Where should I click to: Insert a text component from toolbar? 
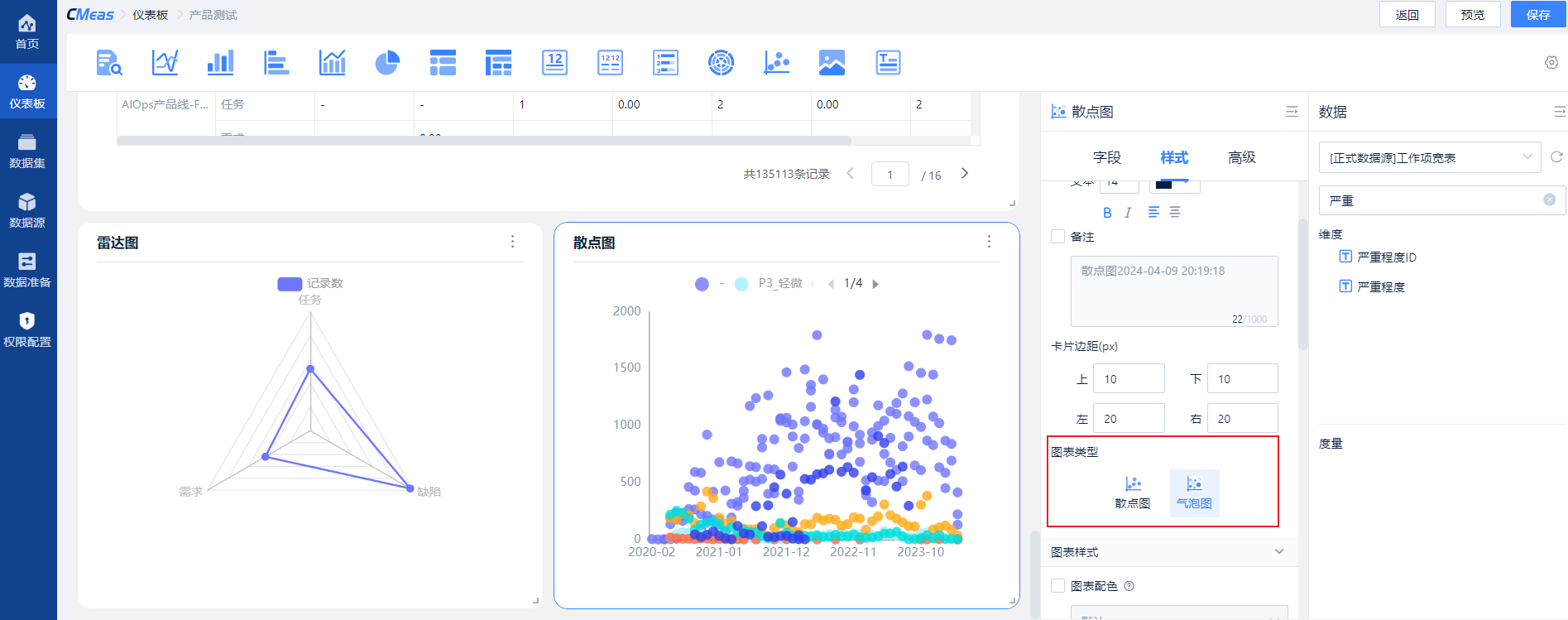[x=888, y=63]
